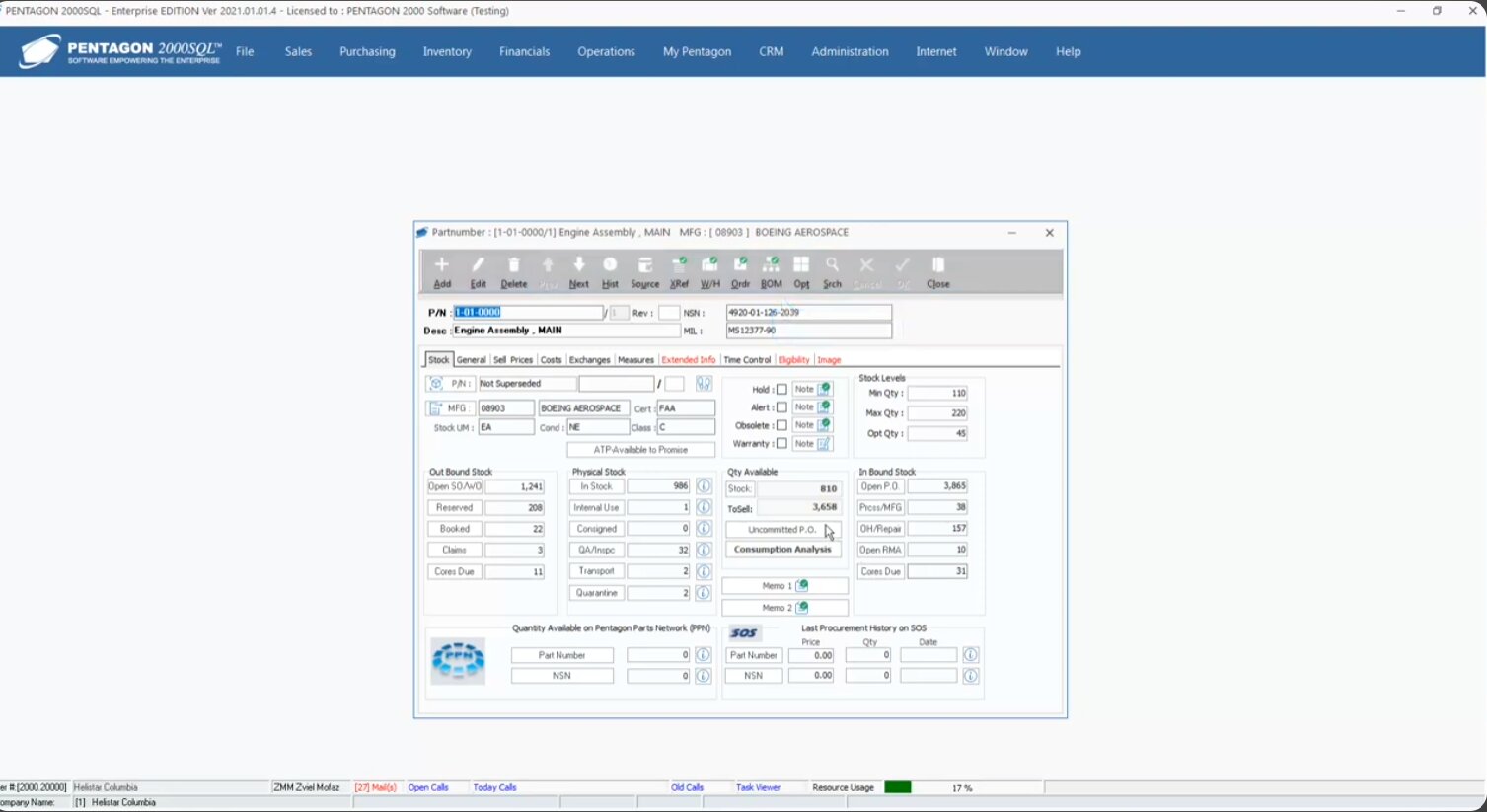Open the Inventory menu
1487x812 pixels.
tap(447, 51)
